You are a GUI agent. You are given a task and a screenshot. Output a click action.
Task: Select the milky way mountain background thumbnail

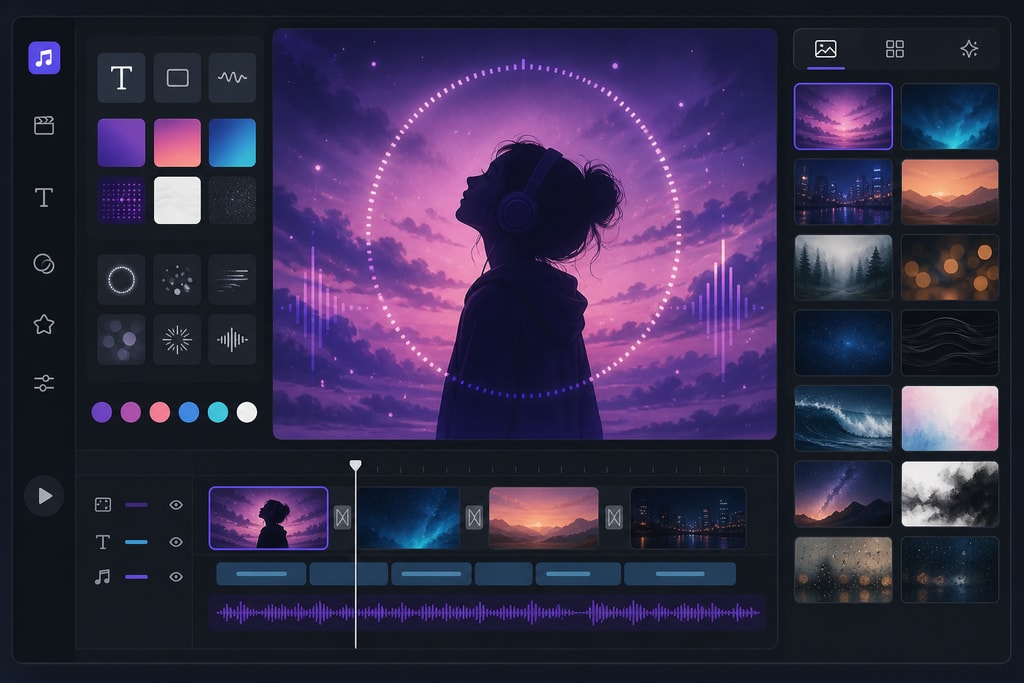(843, 494)
